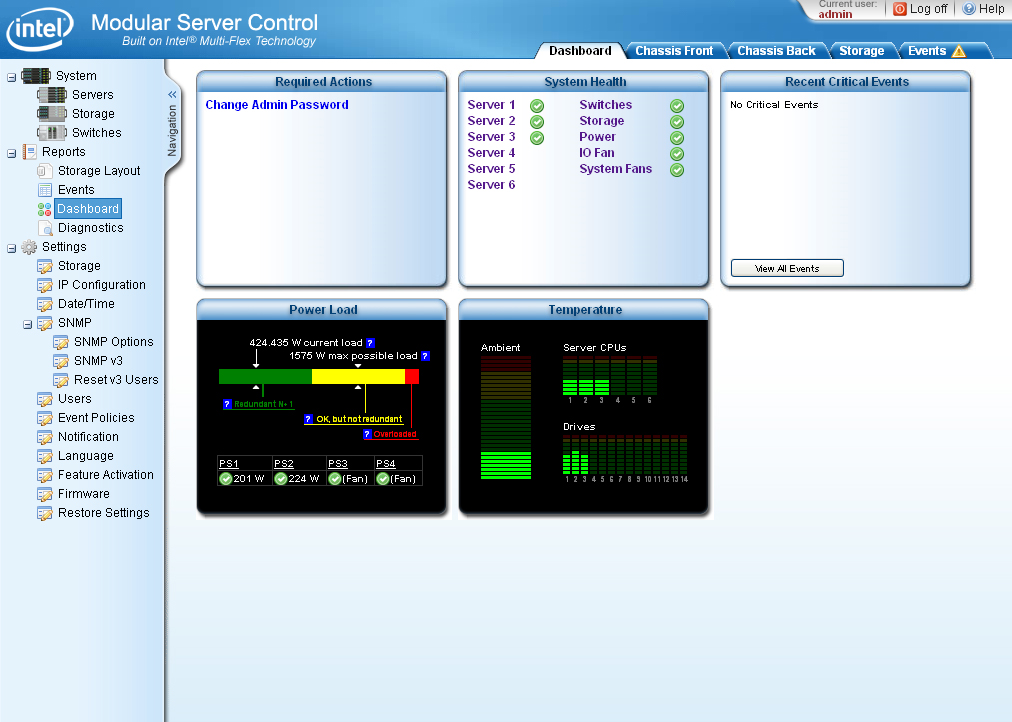Image resolution: width=1012 pixels, height=722 pixels.
Task: Click the help icon beside max possible load
Action: [x=425, y=356]
